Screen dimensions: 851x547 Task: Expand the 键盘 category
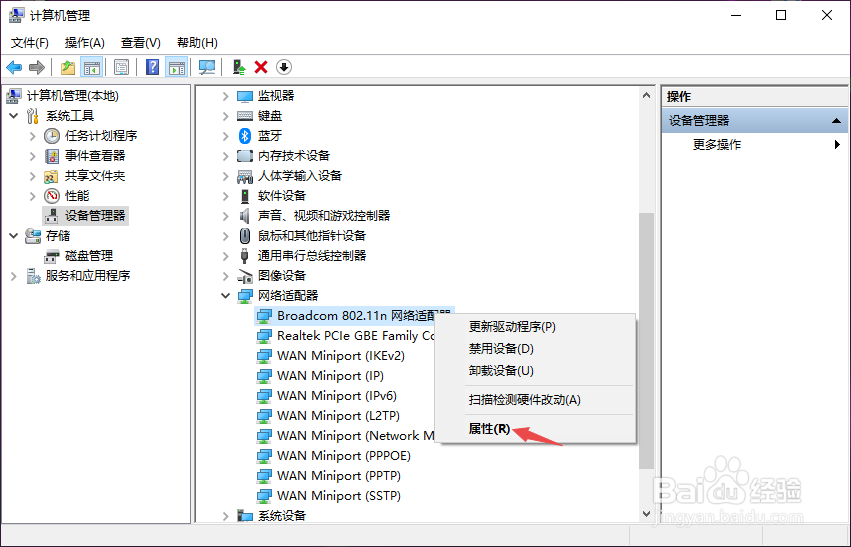[226, 116]
